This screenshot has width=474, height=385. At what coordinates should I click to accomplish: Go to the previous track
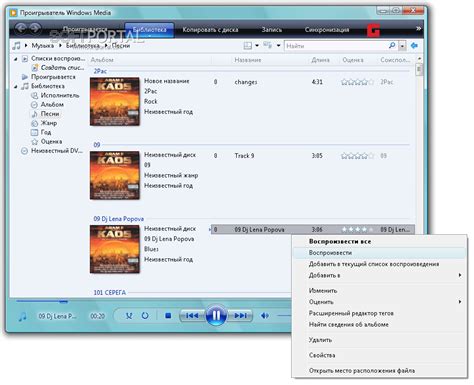192,315
